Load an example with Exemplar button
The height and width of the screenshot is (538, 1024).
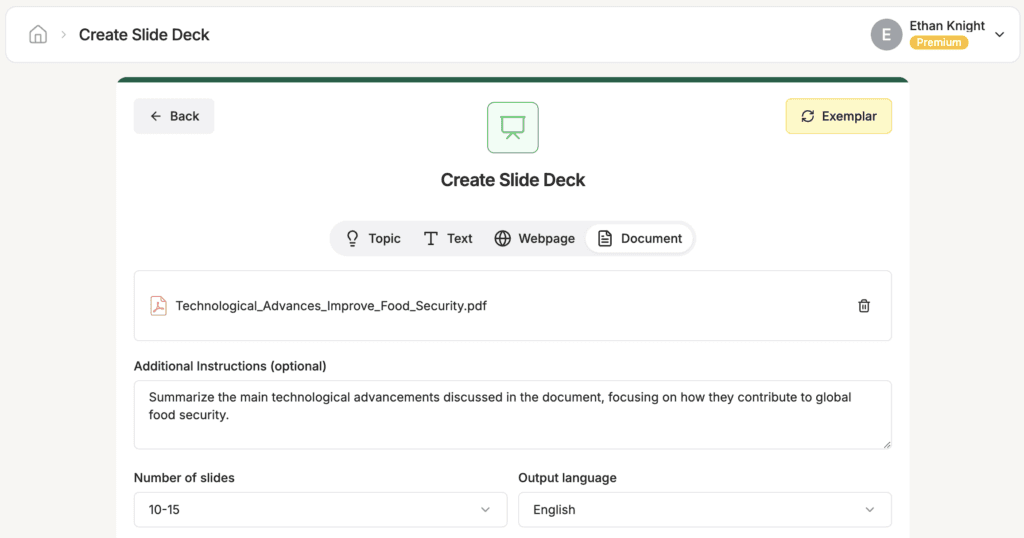click(839, 116)
